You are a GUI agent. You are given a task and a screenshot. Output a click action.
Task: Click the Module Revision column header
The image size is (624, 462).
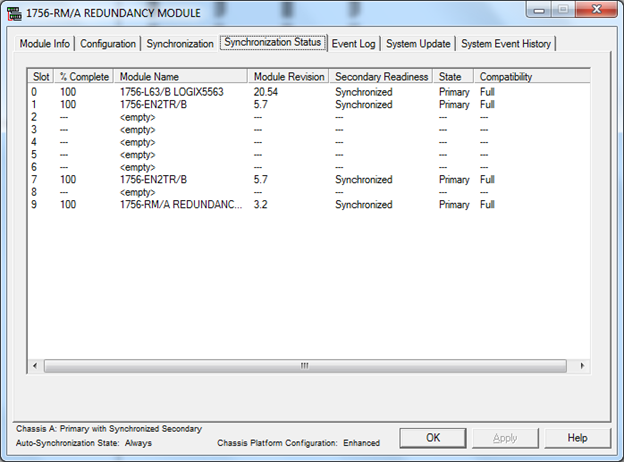pyautogui.click(x=289, y=76)
